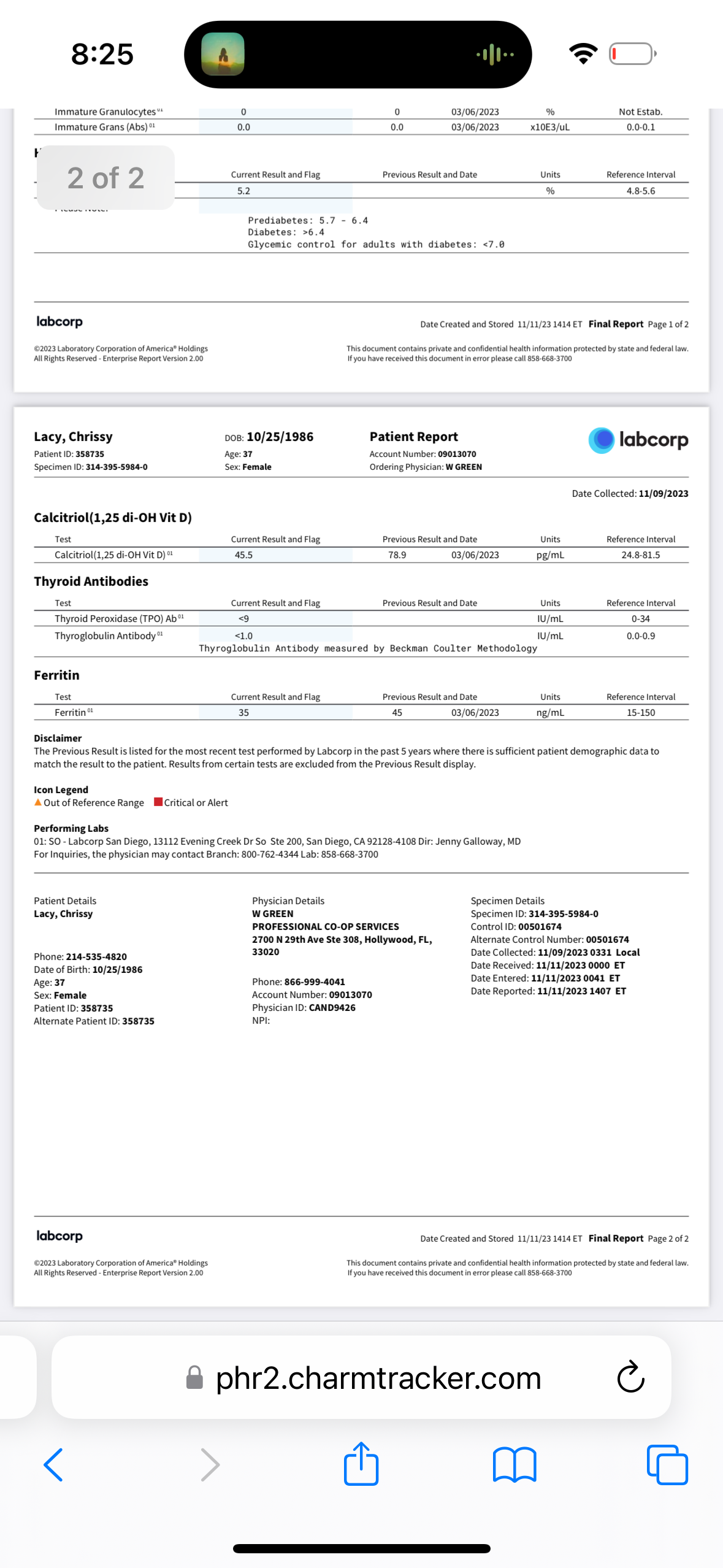Reload the page with refresh icon

pos(630,1377)
